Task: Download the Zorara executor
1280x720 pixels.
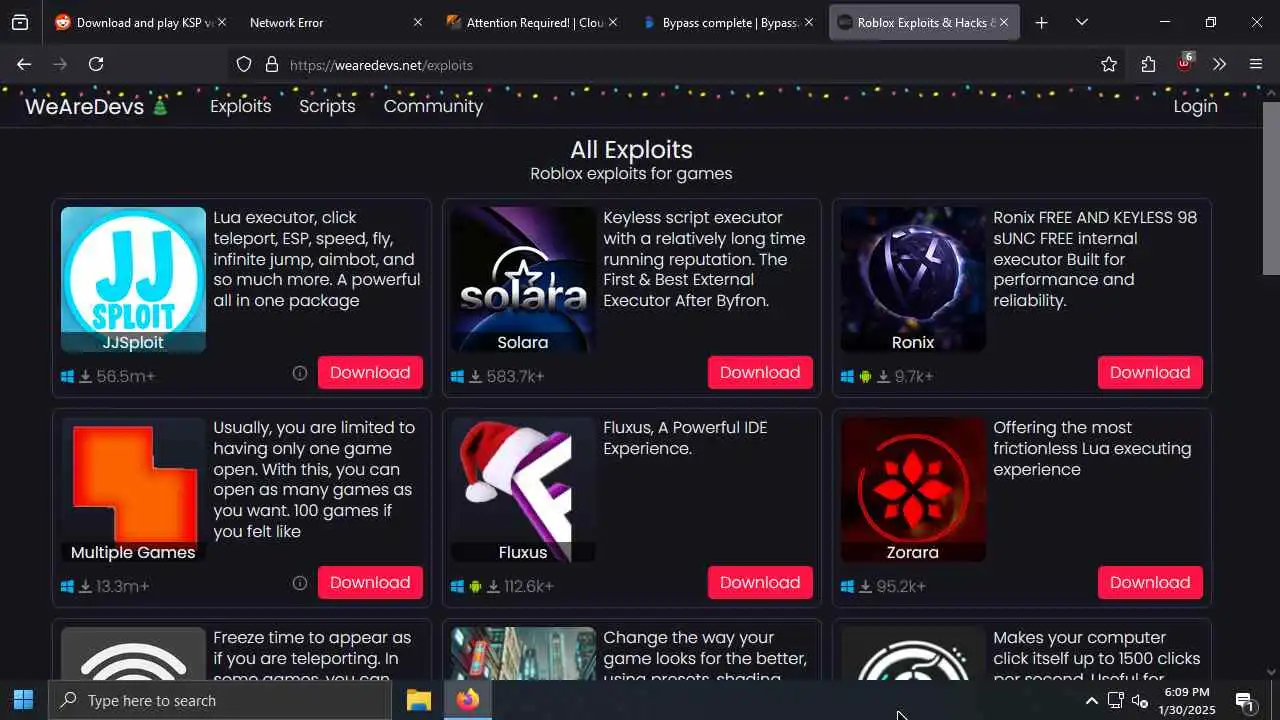Action: click(x=1150, y=582)
